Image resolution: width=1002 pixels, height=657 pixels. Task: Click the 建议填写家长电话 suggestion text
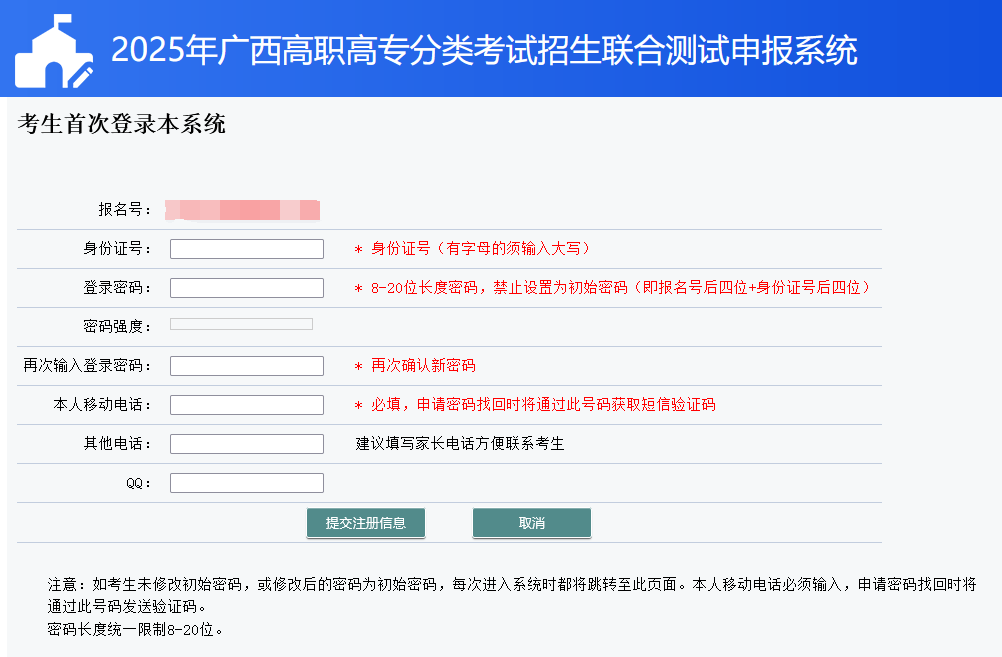[x=460, y=444]
